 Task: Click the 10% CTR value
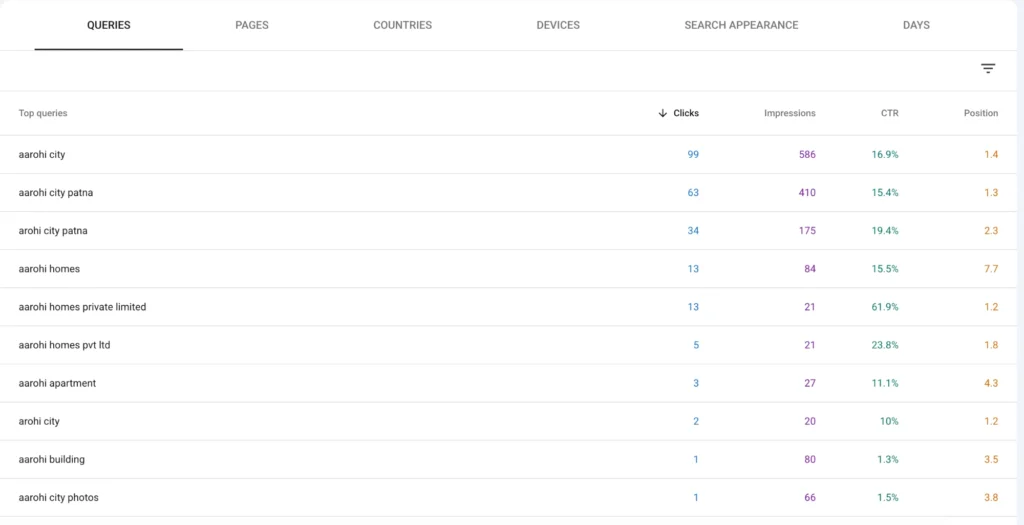point(889,421)
